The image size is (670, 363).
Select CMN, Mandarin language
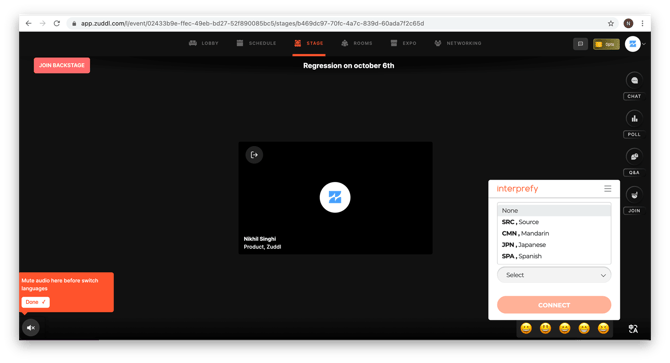click(x=554, y=233)
